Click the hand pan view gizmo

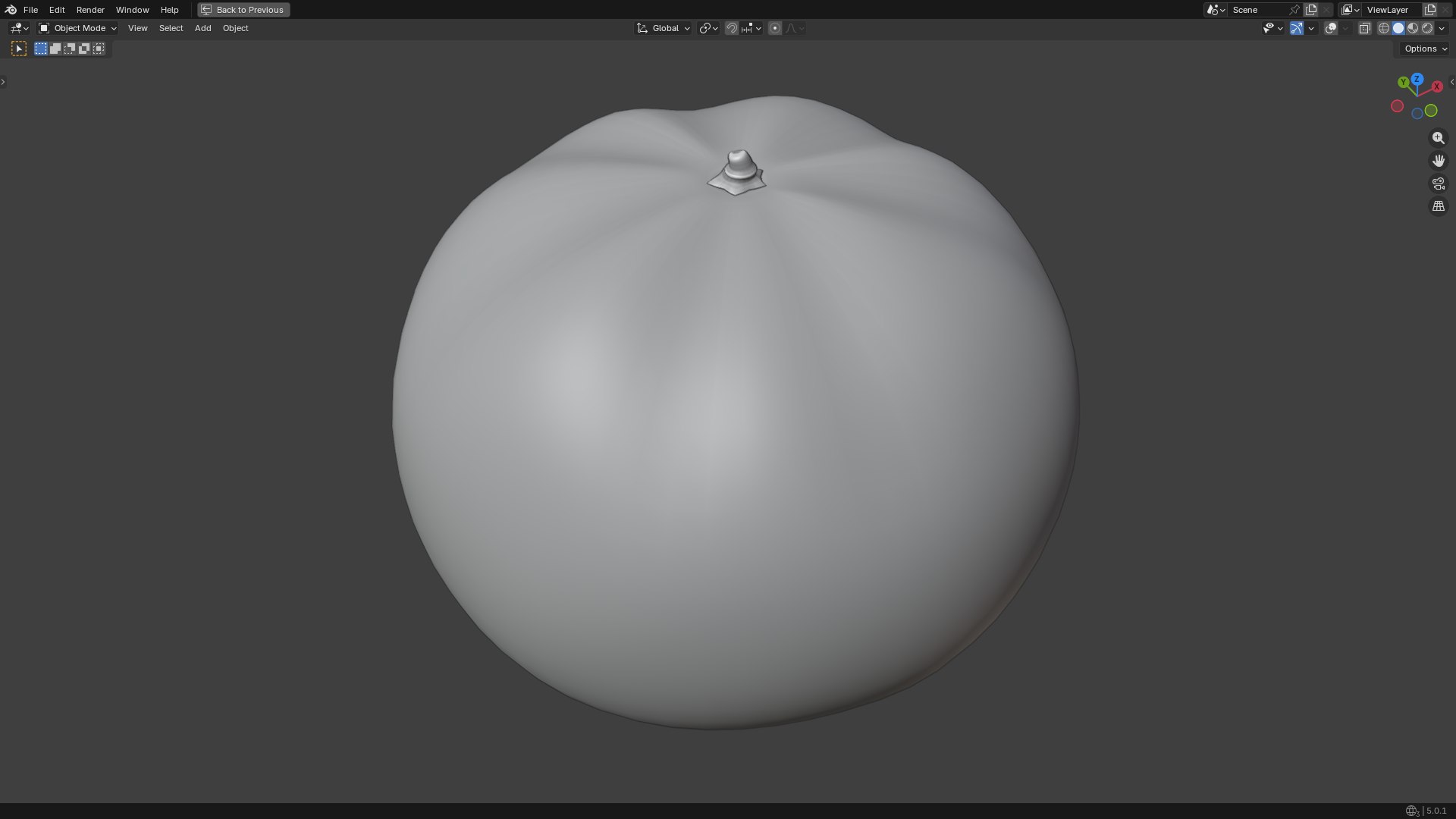click(x=1438, y=161)
